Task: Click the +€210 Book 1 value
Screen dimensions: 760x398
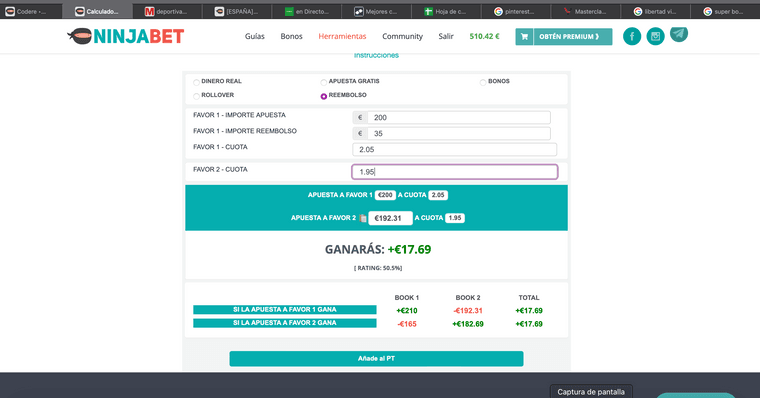Action: pos(407,311)
